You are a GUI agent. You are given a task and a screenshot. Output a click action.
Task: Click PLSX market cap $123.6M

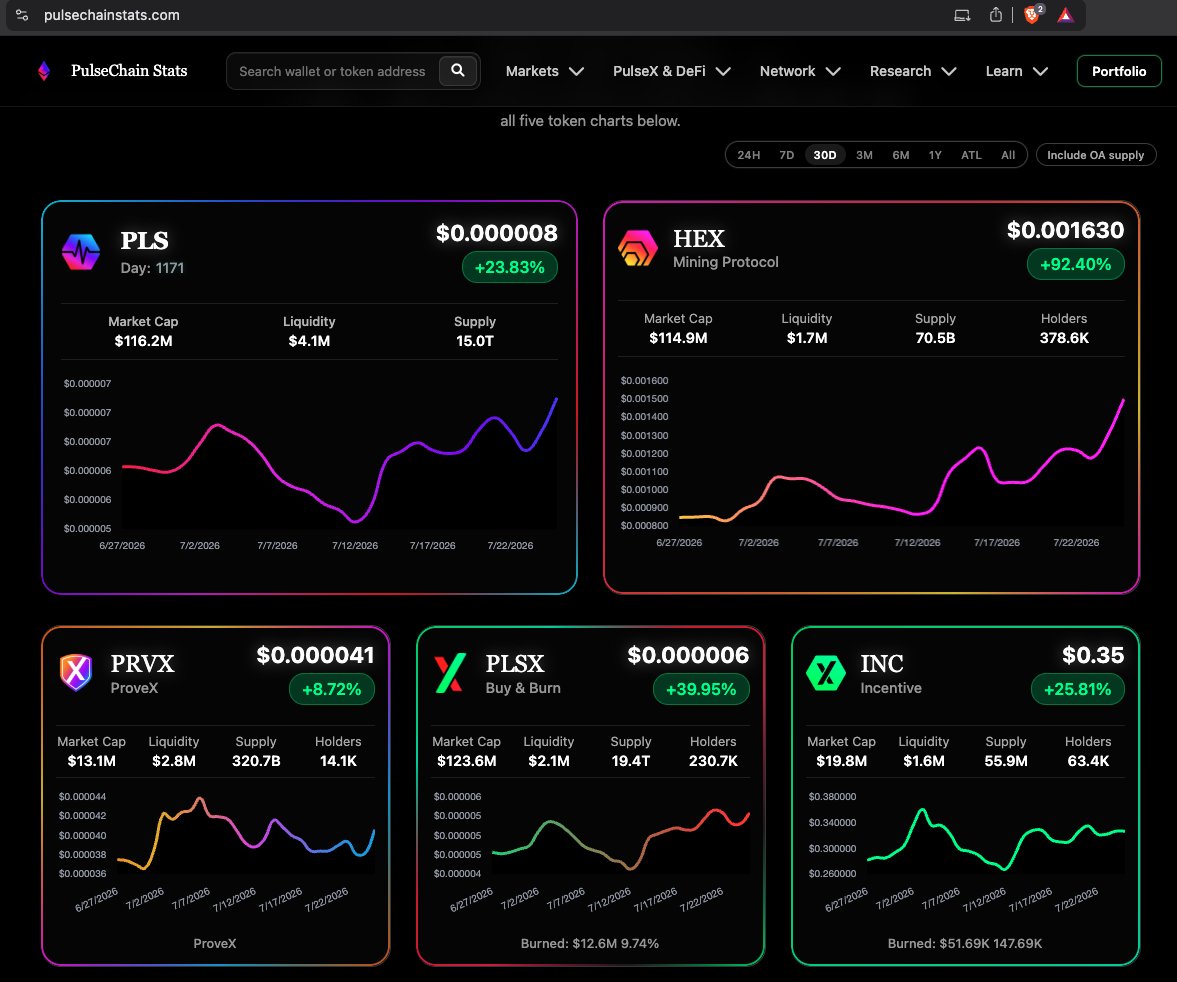466,761
